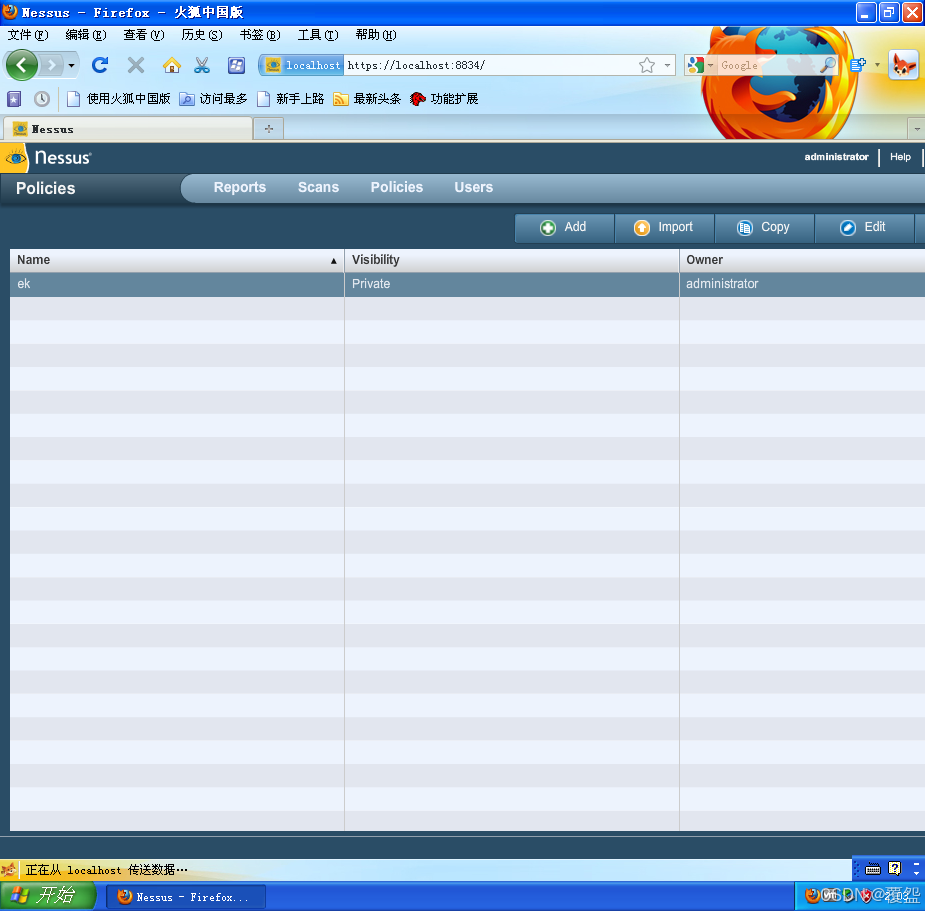Viewport: 925px width, 911px height.
Task: Click the language bar help icon
Action: point(895,869)
